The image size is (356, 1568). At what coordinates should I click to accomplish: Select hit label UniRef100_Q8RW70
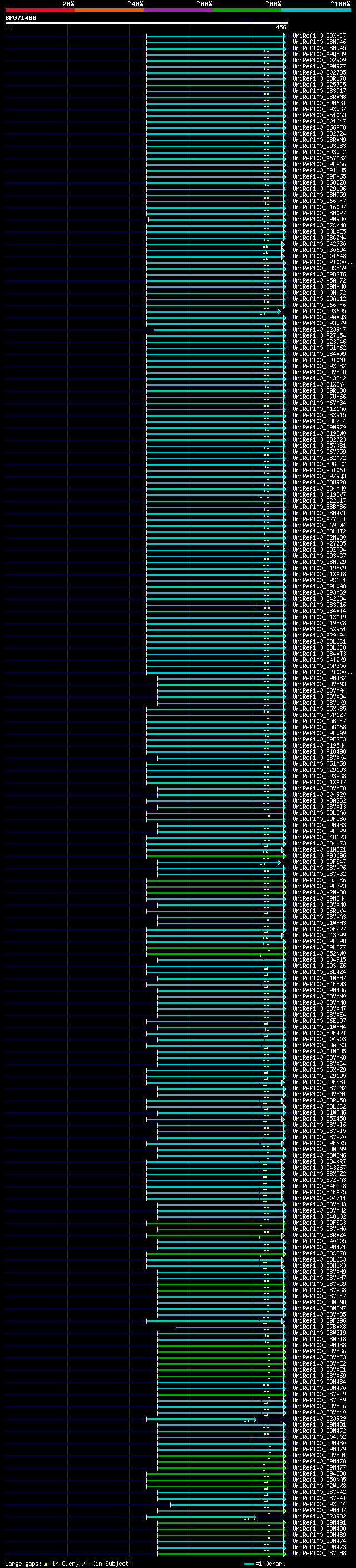pyautogui.click(x=319, y=78)
